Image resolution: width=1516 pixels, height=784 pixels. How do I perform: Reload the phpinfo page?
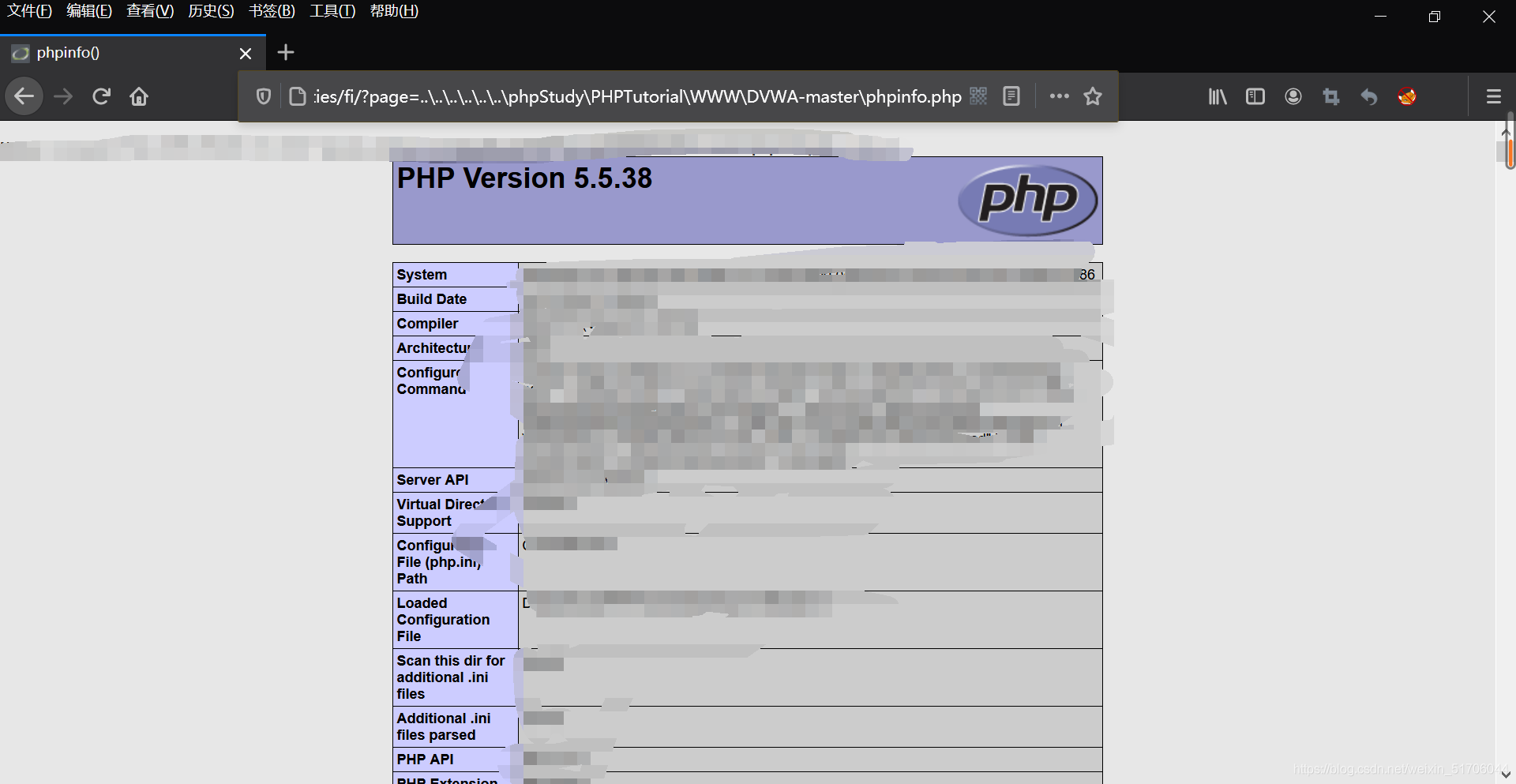pos(101,96)
